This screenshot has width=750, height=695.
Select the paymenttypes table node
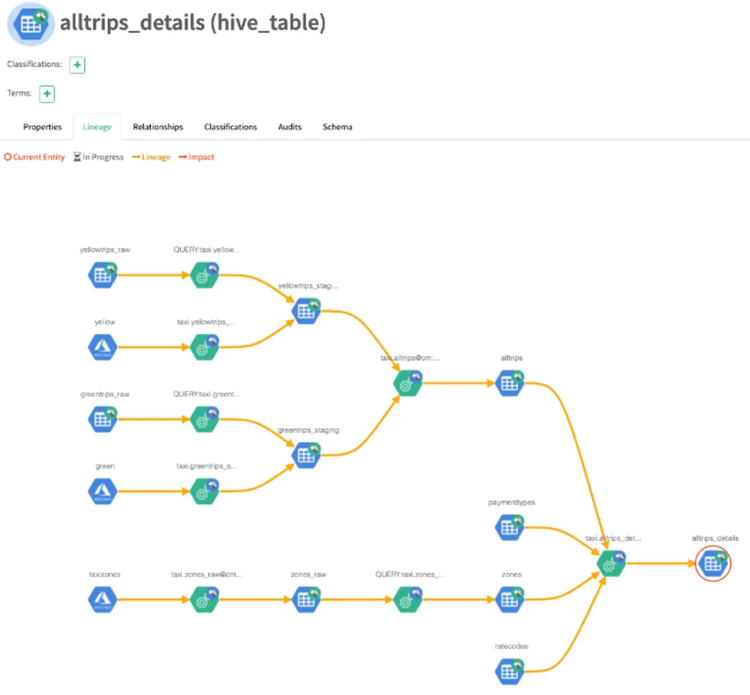510,527
